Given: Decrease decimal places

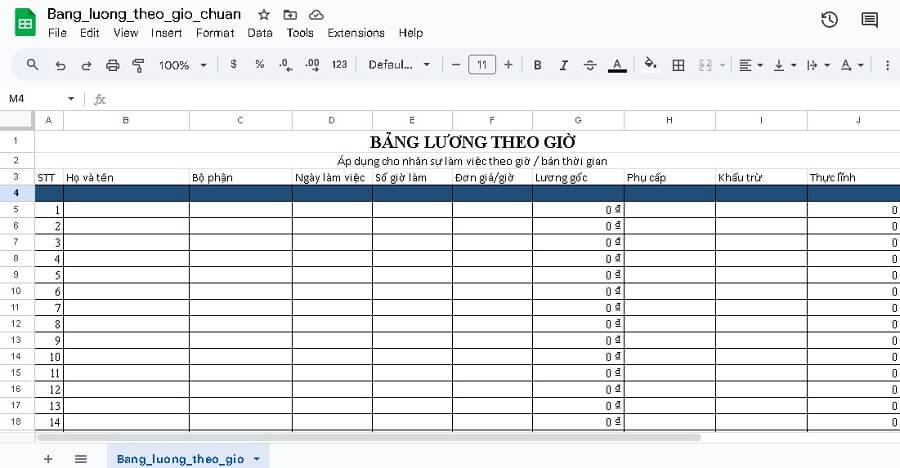Looking at the screenshot, I should coord(285,65).
